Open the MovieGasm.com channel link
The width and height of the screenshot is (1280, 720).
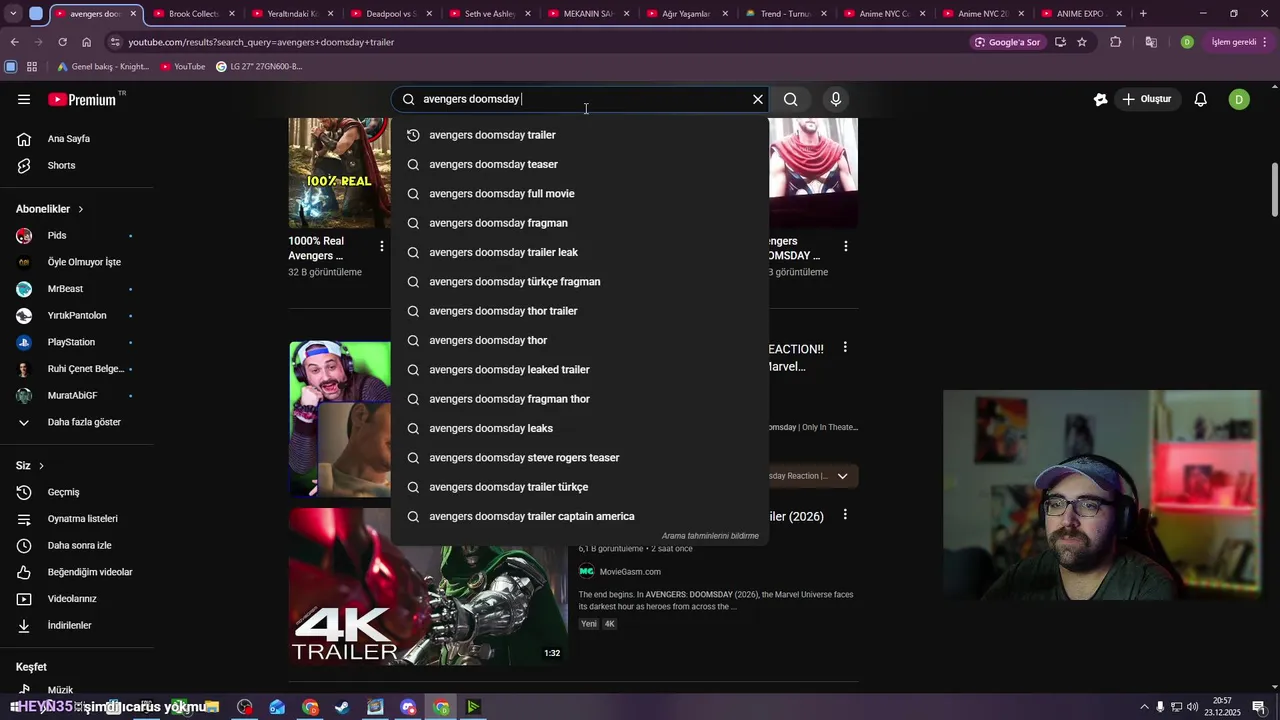click(x=630, y=572)
